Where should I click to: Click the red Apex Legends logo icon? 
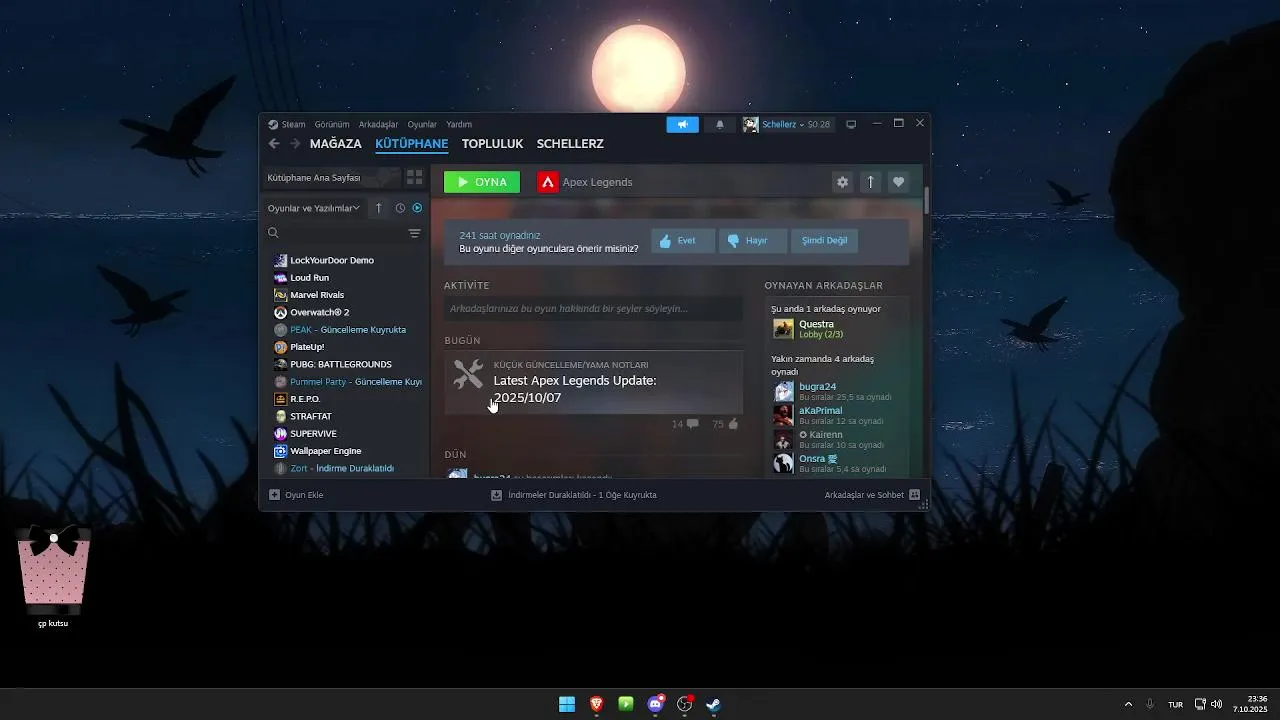point(548,182)
